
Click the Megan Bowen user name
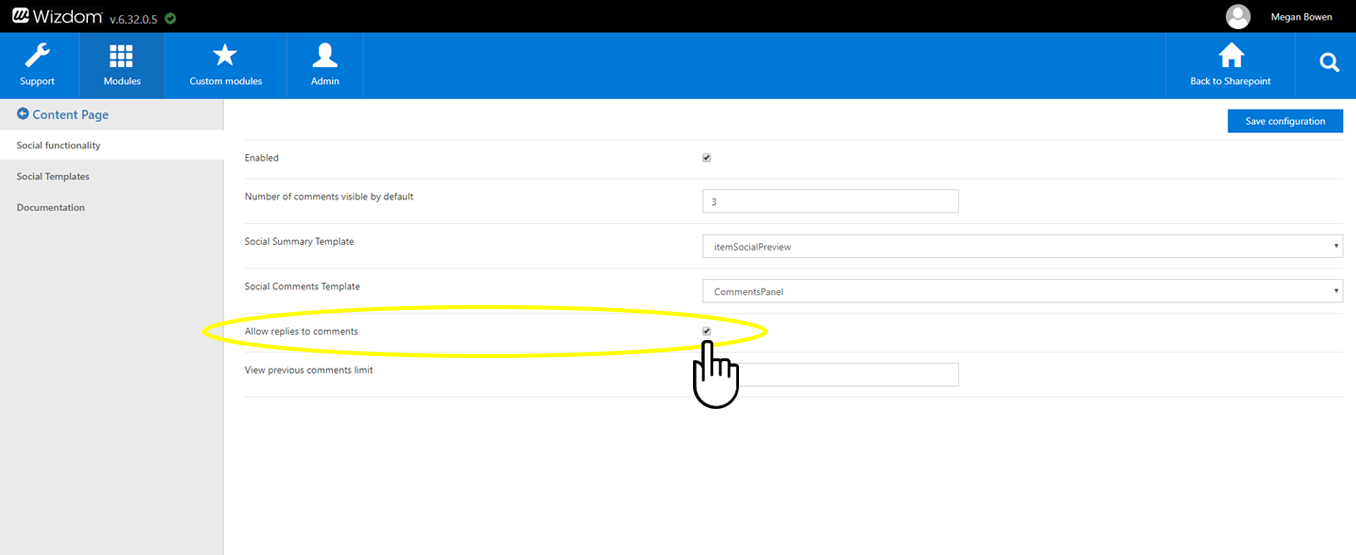1301,17
